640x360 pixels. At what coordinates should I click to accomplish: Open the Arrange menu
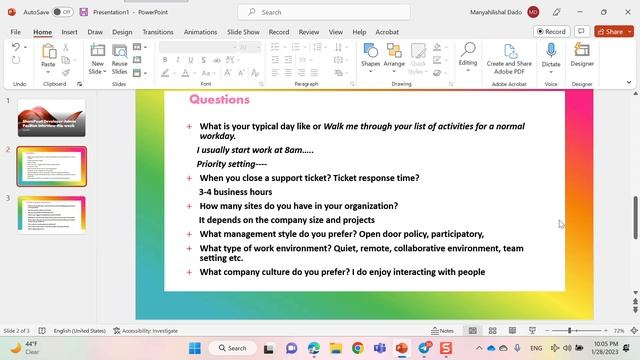(x=394, y=58)
